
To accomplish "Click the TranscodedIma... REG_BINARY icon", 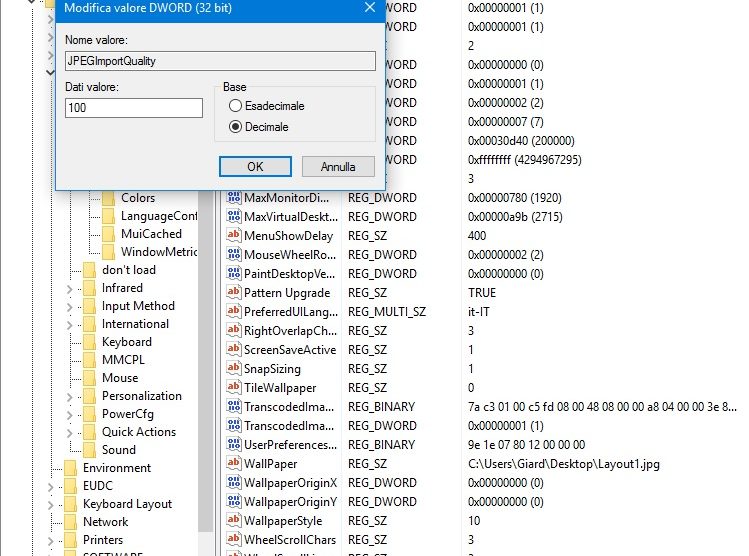I will (234, 406).
